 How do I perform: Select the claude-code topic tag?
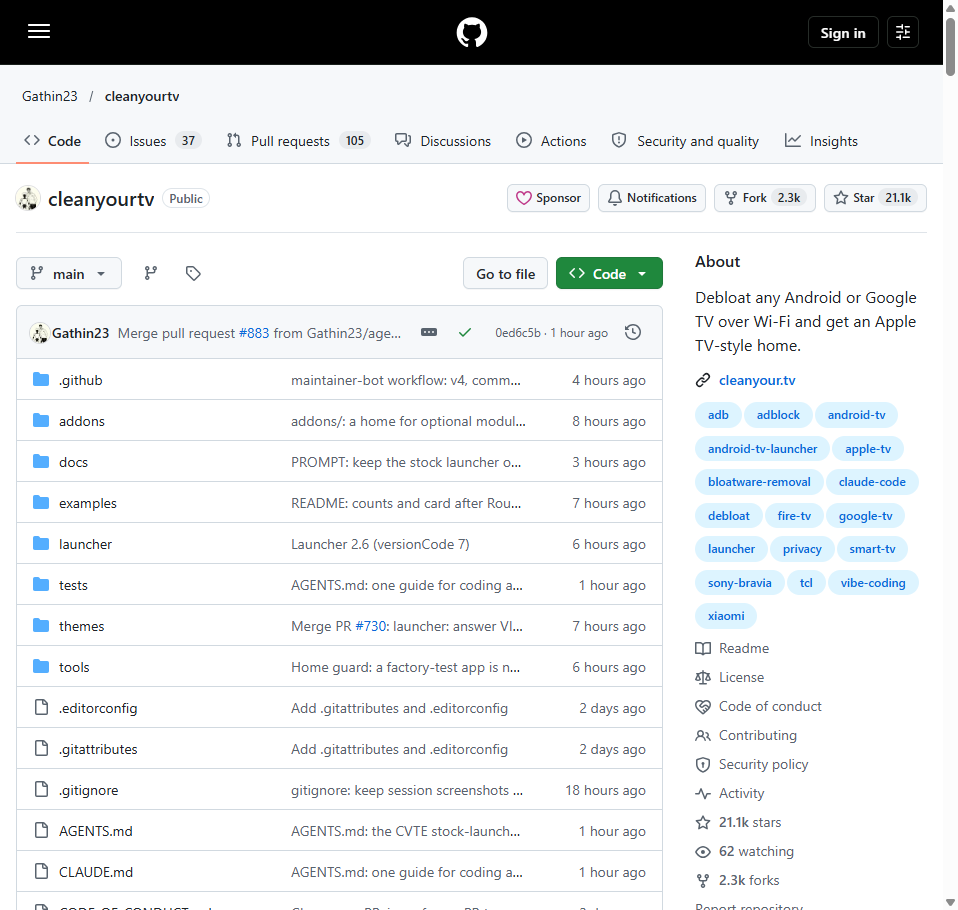pos(872,482)
